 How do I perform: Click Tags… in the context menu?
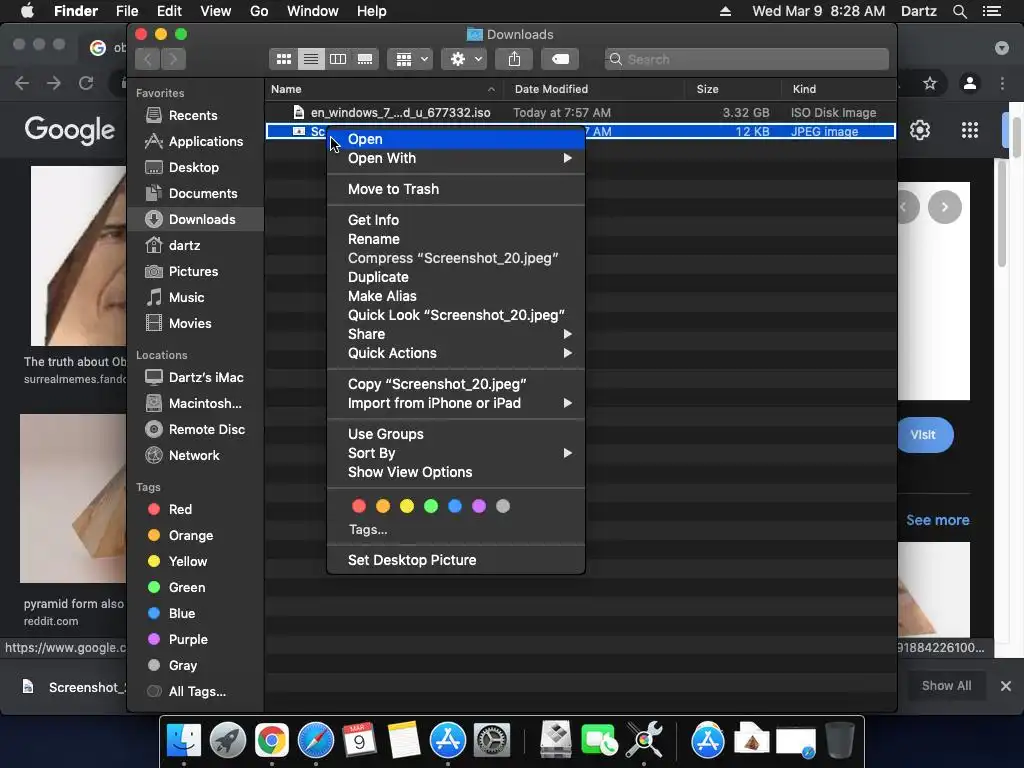click(368, 530)
